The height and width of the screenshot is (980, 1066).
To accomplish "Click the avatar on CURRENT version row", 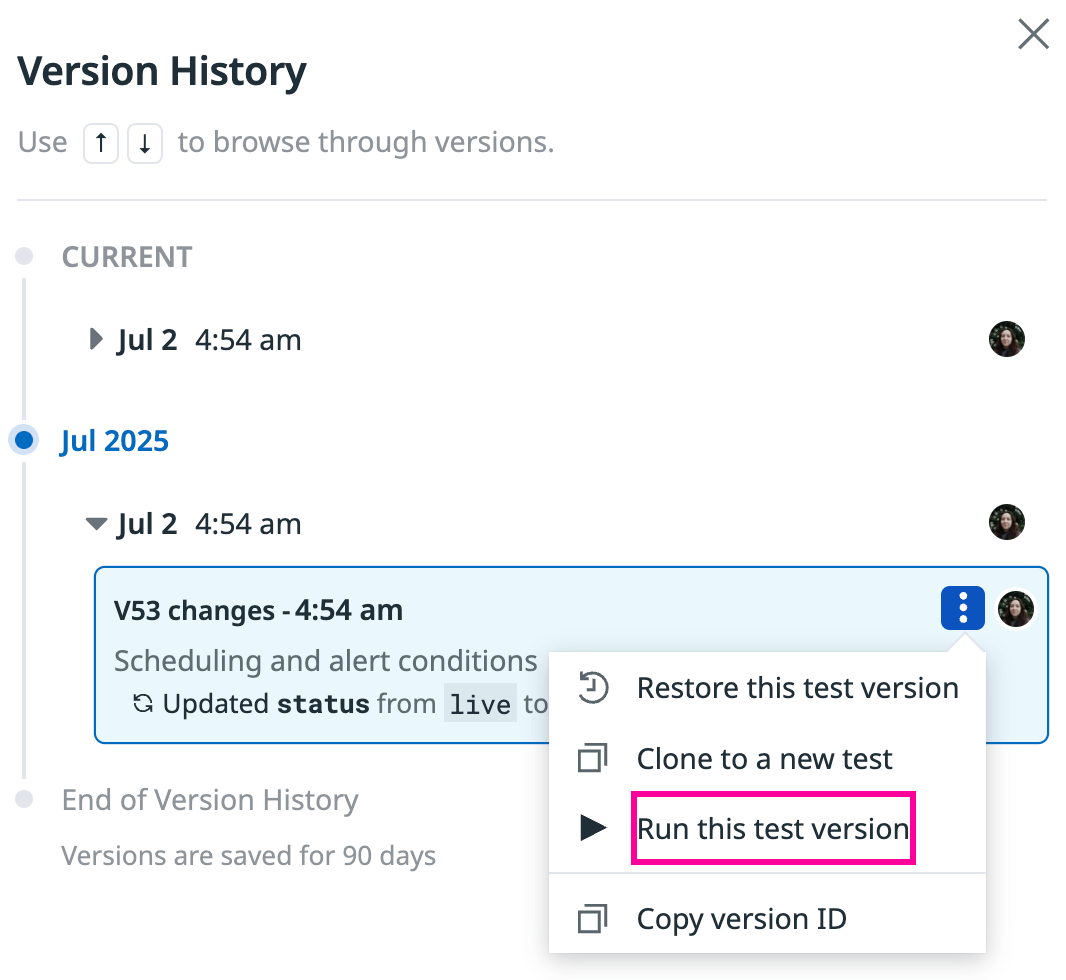I will point(1007,339).
